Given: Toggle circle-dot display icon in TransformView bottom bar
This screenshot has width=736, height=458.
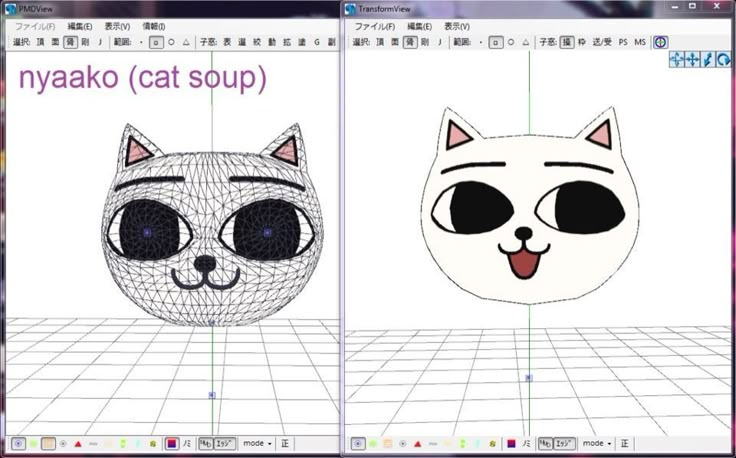Looking at the screenshot, I should [x=358, y=443].
